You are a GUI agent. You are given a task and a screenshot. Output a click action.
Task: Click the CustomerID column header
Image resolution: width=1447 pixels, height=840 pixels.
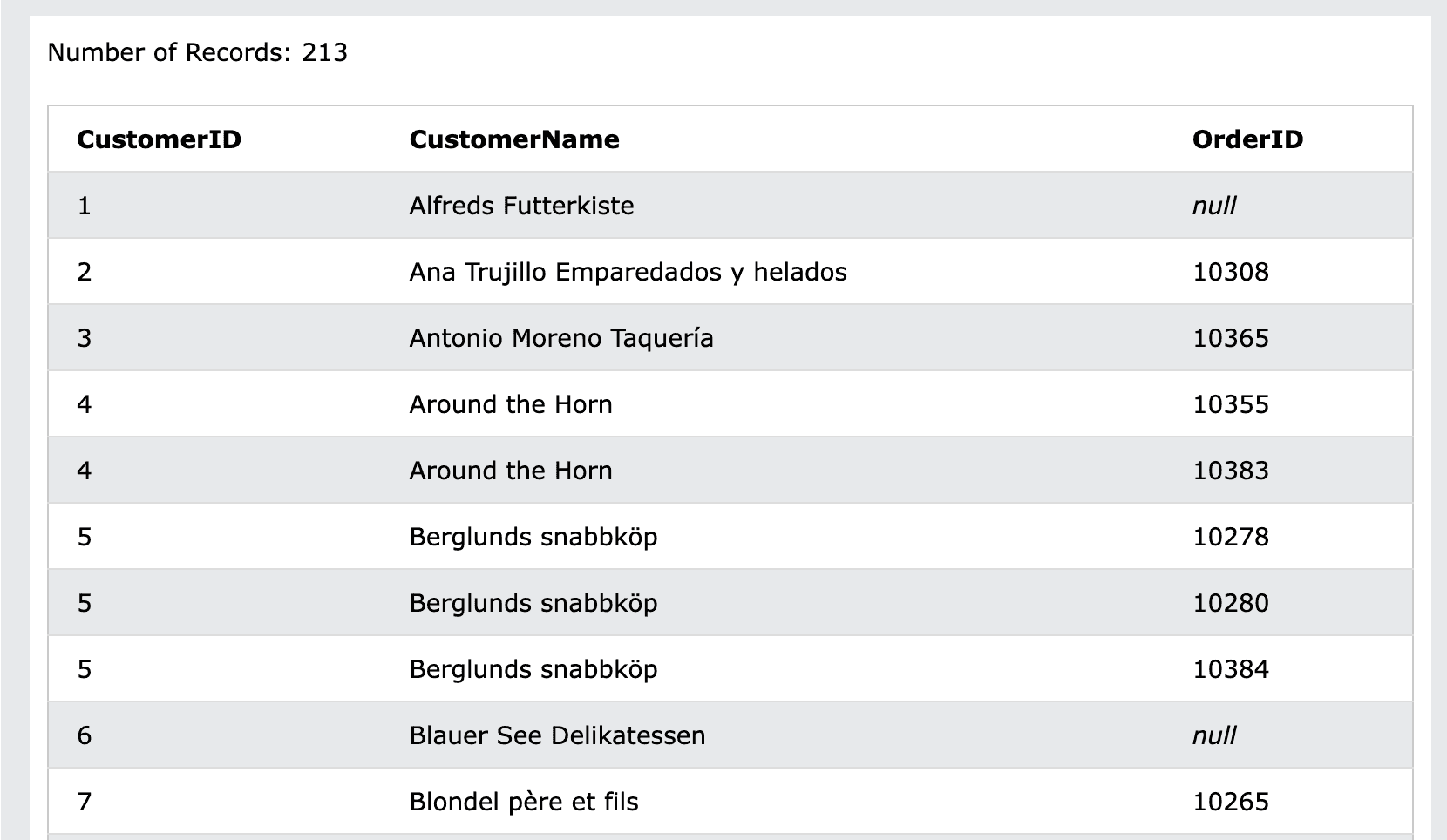pyautogui.click(x=159, y=139)
